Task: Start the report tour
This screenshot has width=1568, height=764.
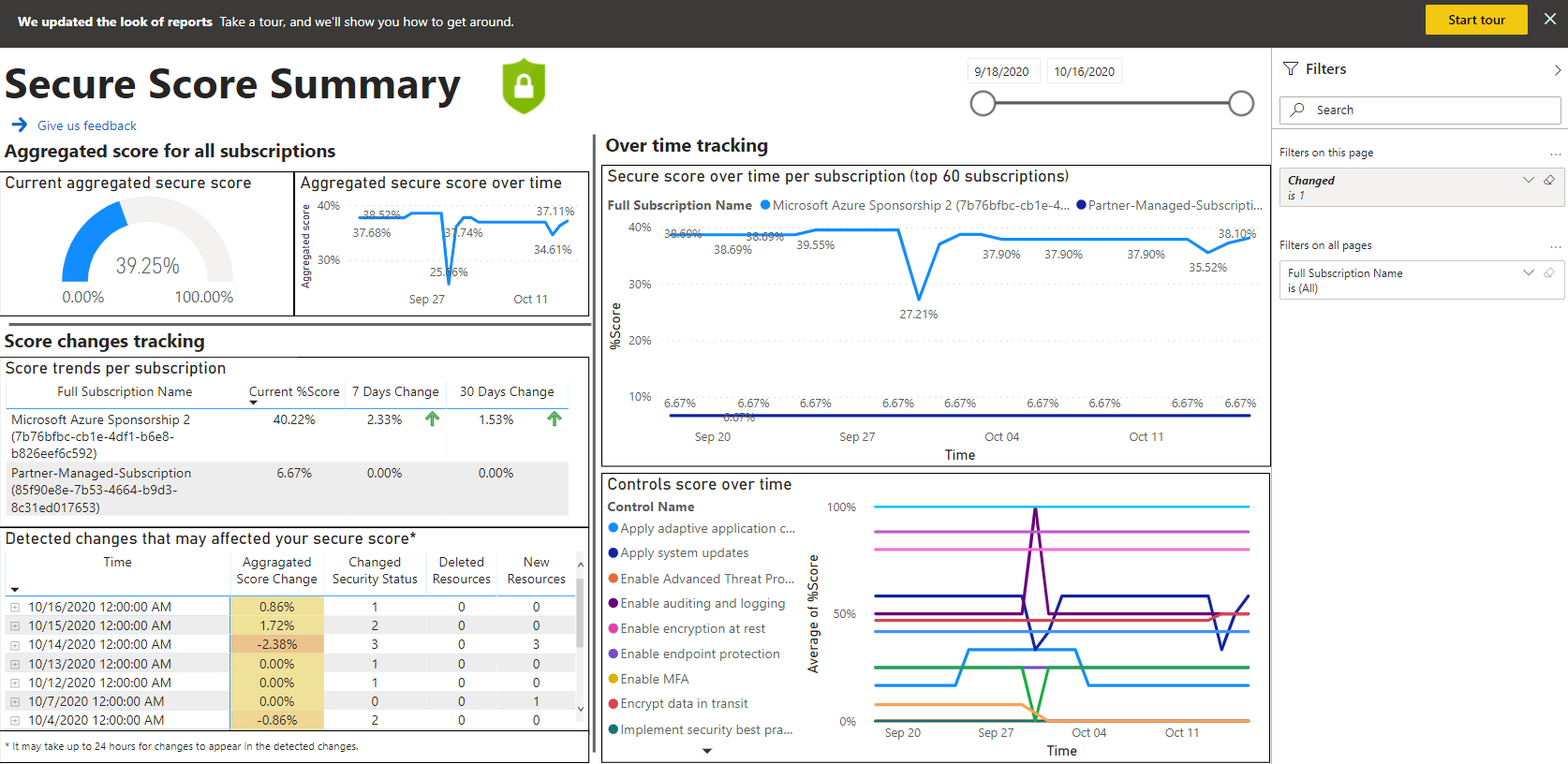Action: tap(1475, 20)
